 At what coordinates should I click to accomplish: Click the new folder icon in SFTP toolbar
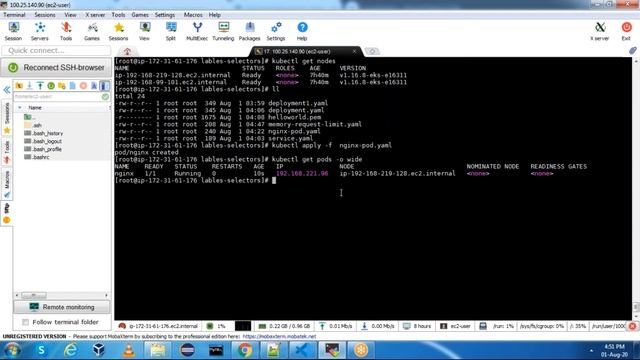click(x=62, y=86)
